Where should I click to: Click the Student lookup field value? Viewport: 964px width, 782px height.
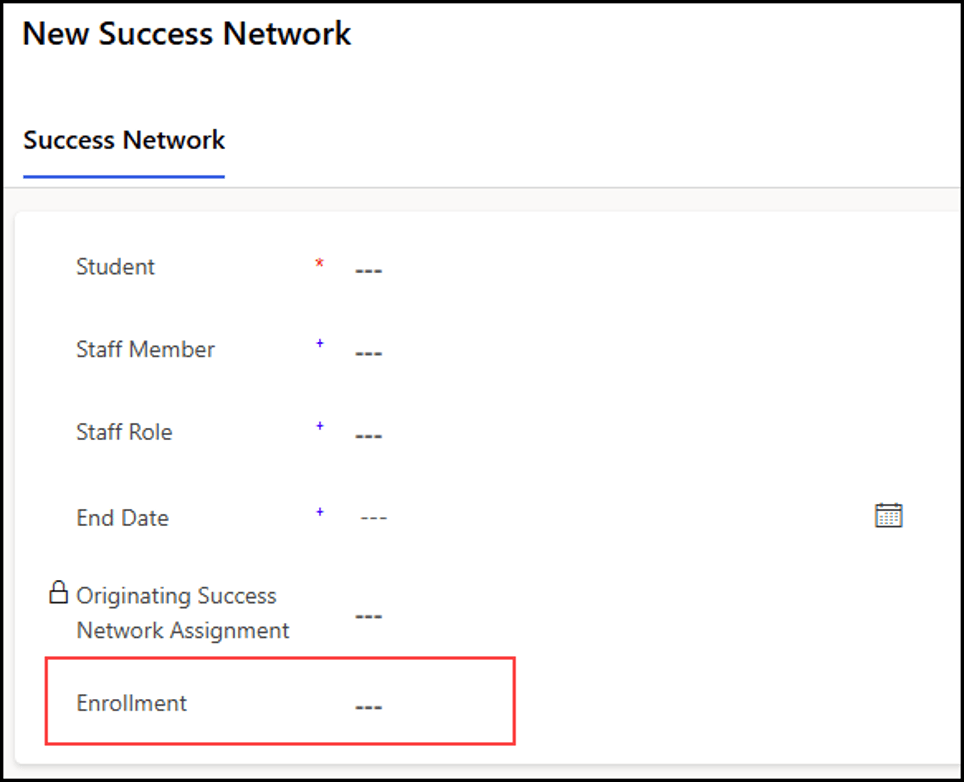click(x=368, y=270)
